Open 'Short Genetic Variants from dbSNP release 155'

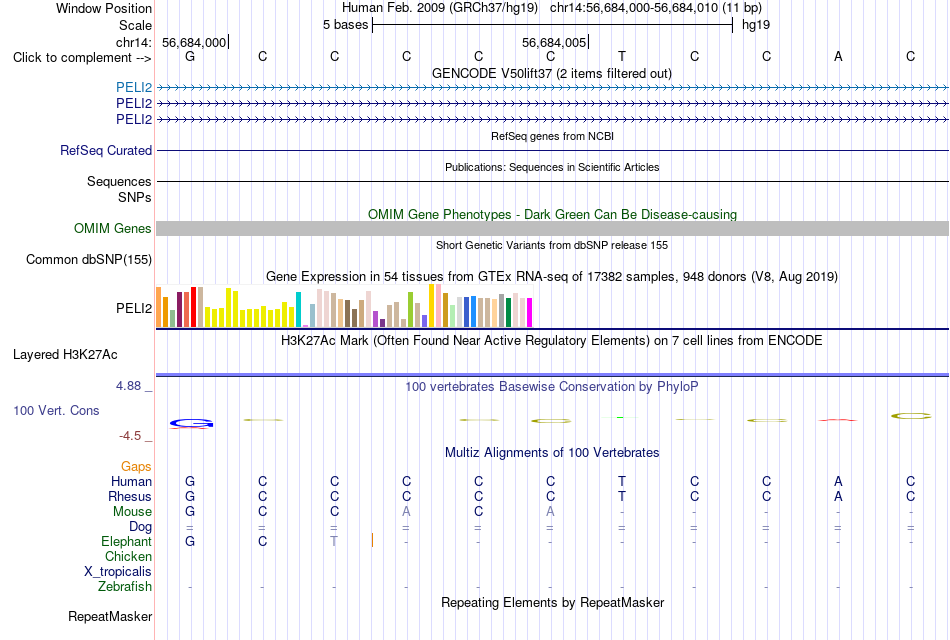pos(552,245)
